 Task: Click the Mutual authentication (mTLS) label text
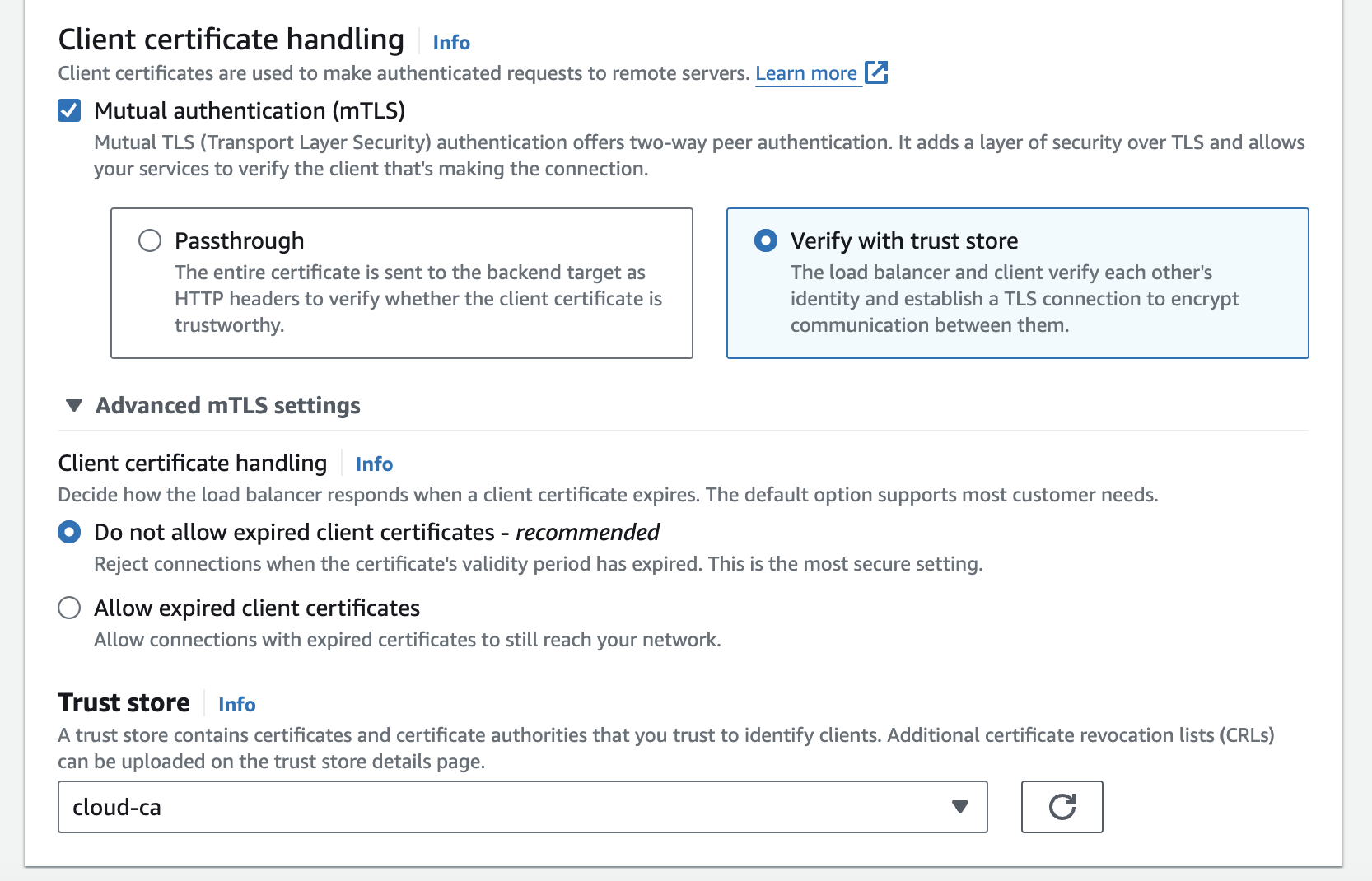250,110
